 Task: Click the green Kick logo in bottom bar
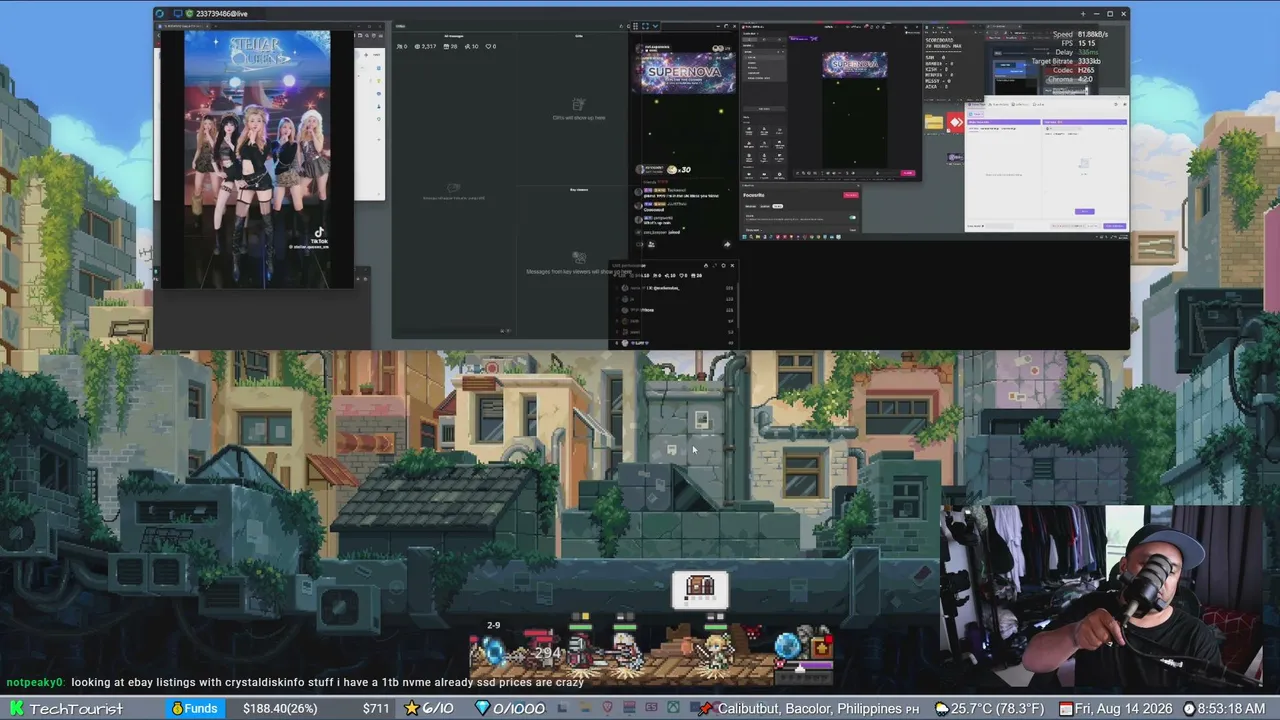pos(15,708)
